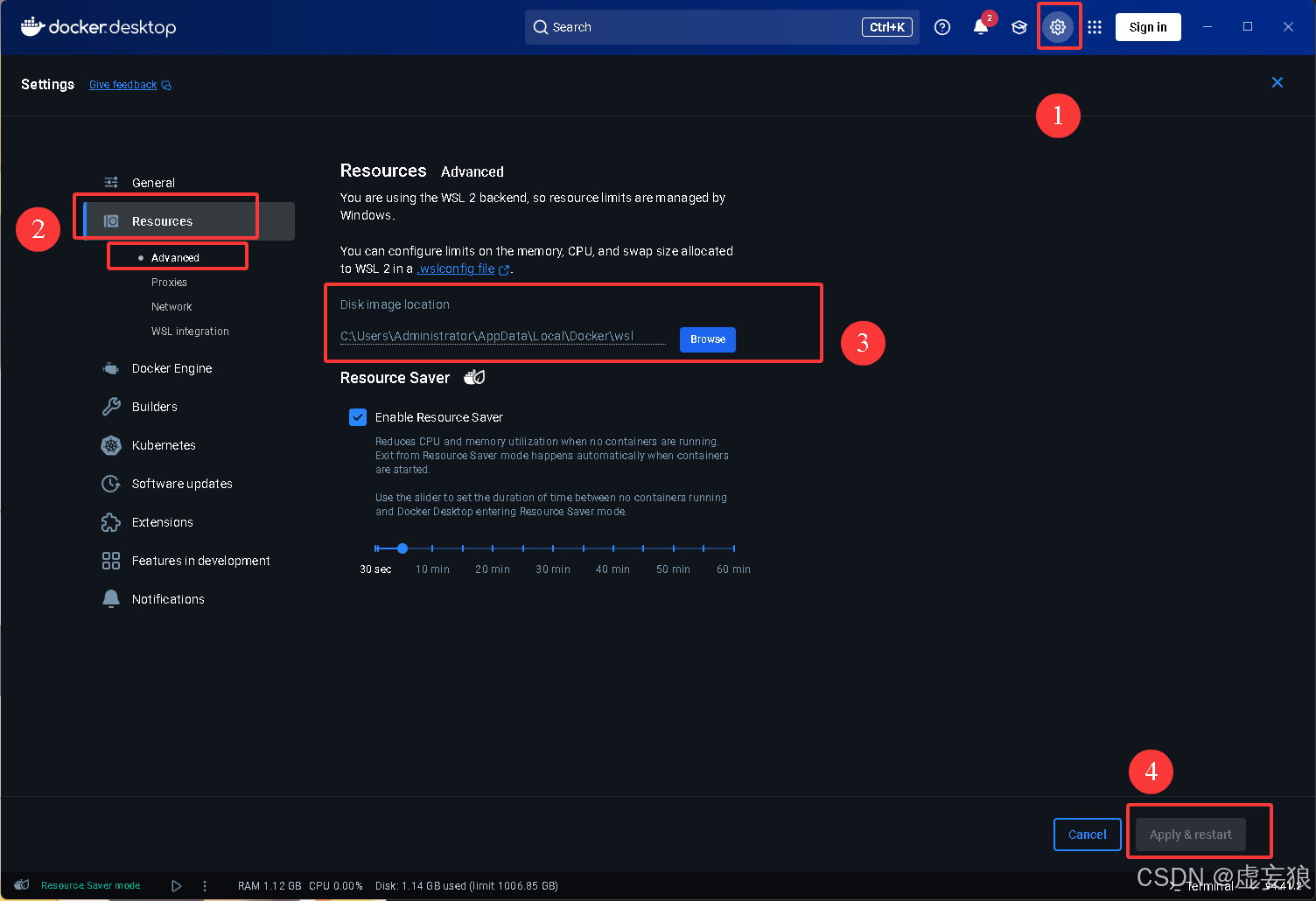This screenshot has width=1316, height=901.
Task: Click the CPU 0.00% status entry
Action: point(336,886)
